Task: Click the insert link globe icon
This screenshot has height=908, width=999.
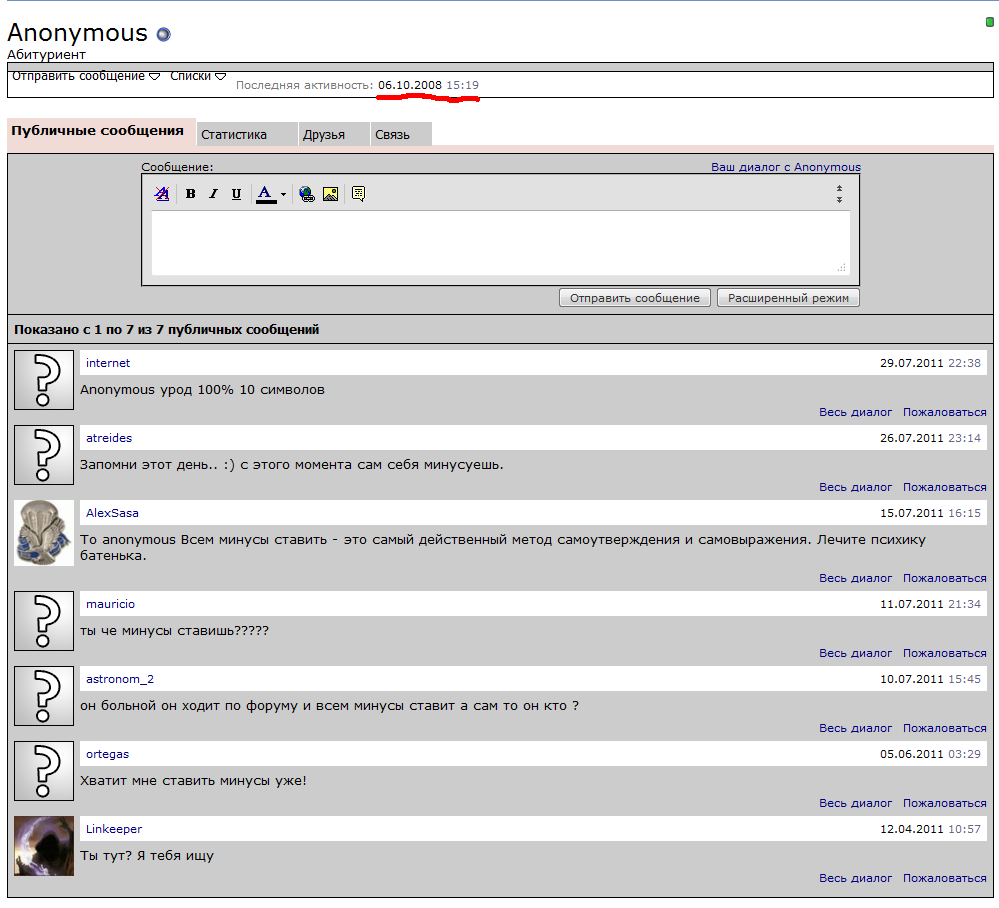Action: click(307, 194)
